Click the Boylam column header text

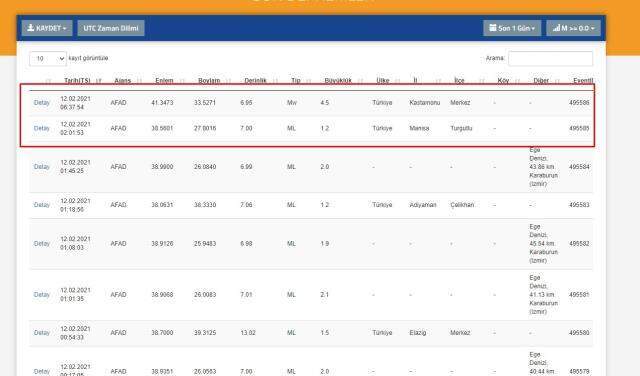pos(209,81)
